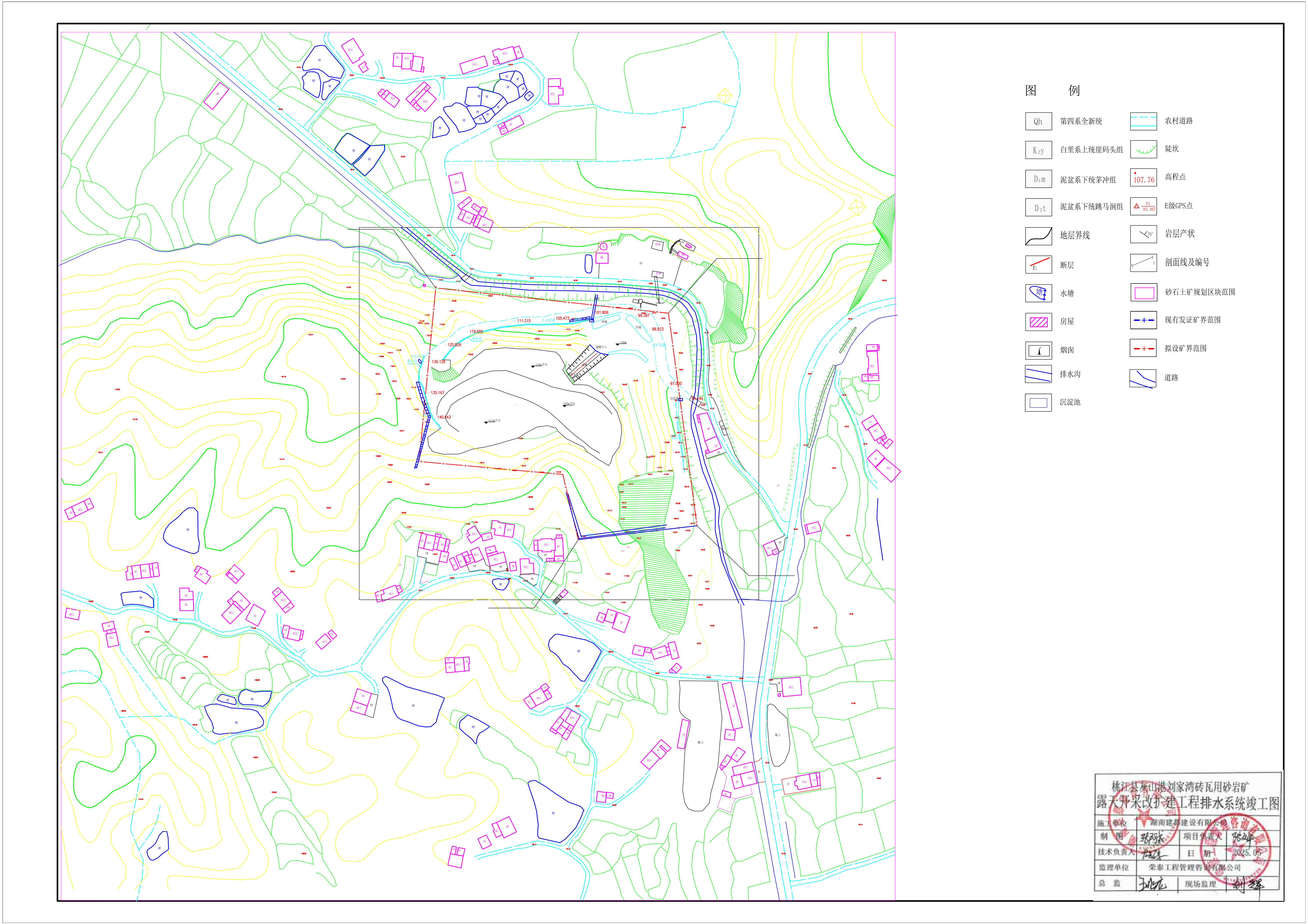Click the blue drainage ditch 排水沟 symbol
Screen dimensions: 1308x924
1038,374
